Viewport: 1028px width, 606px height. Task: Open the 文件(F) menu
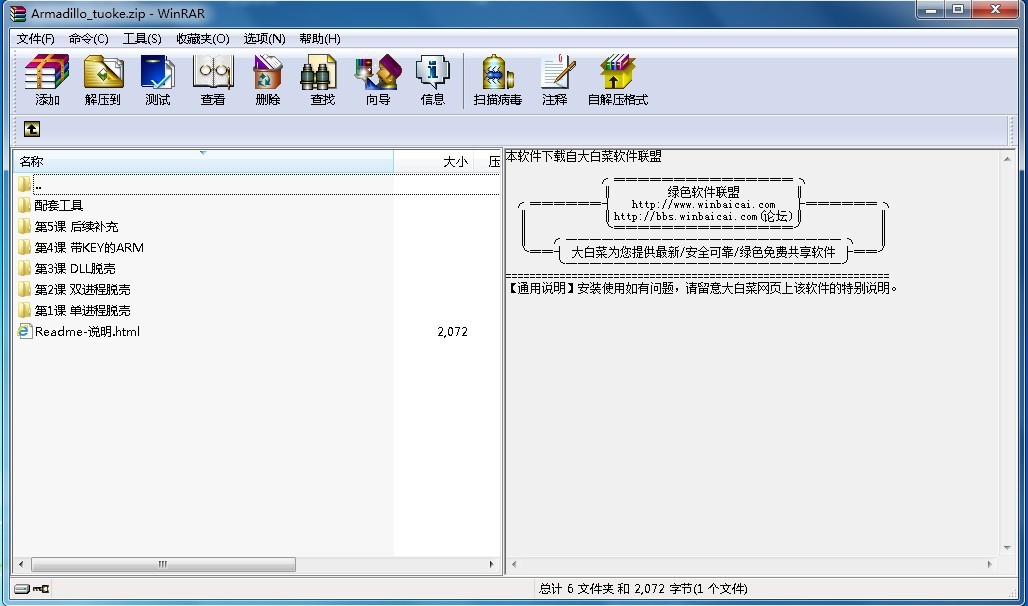coord(36,38)
